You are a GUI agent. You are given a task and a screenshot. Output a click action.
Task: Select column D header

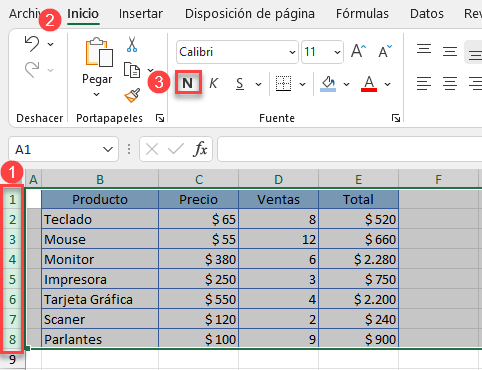pyautogui.click(x=279, y=179)
